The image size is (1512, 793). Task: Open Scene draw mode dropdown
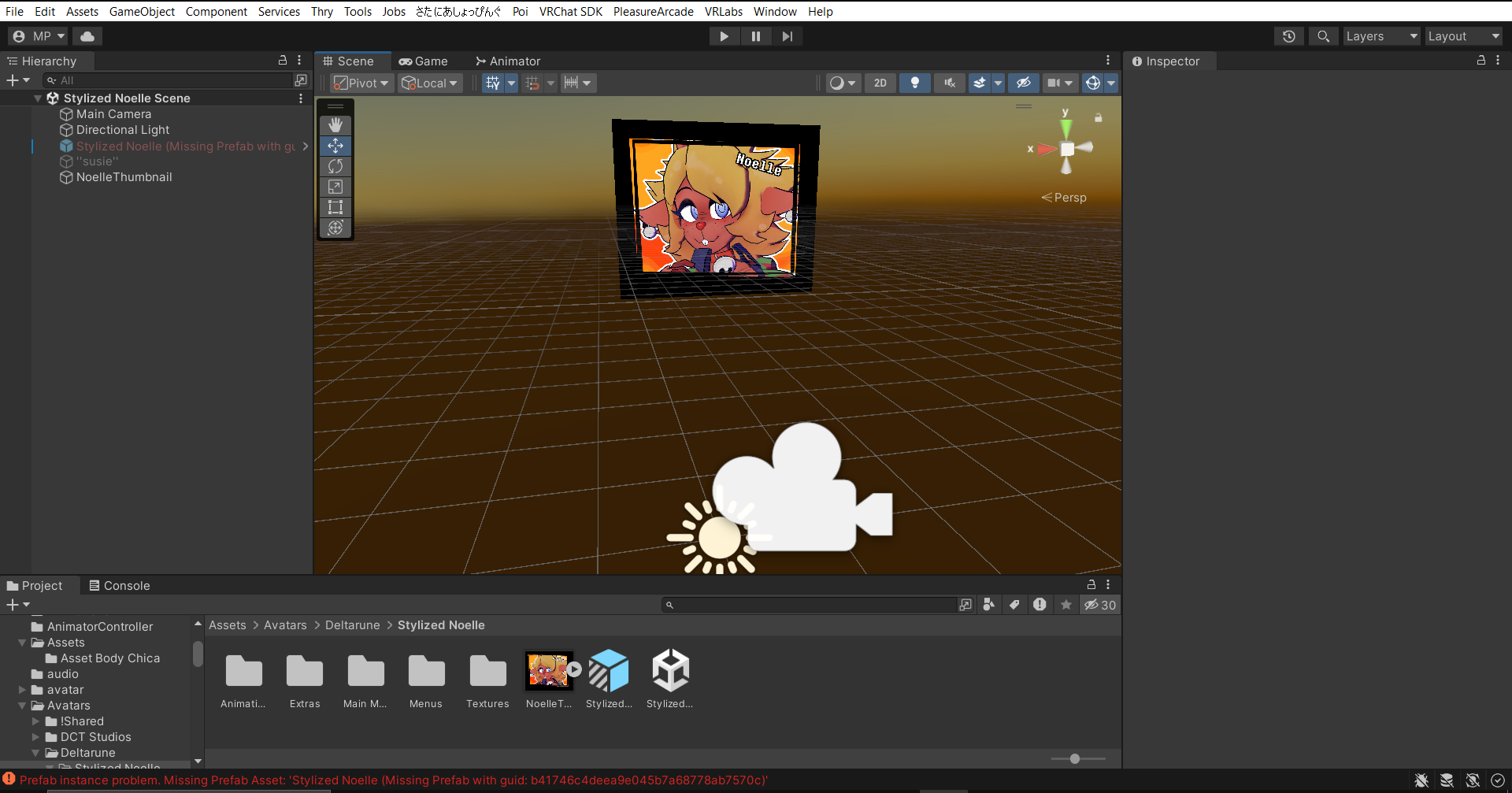tap(843, 83)
